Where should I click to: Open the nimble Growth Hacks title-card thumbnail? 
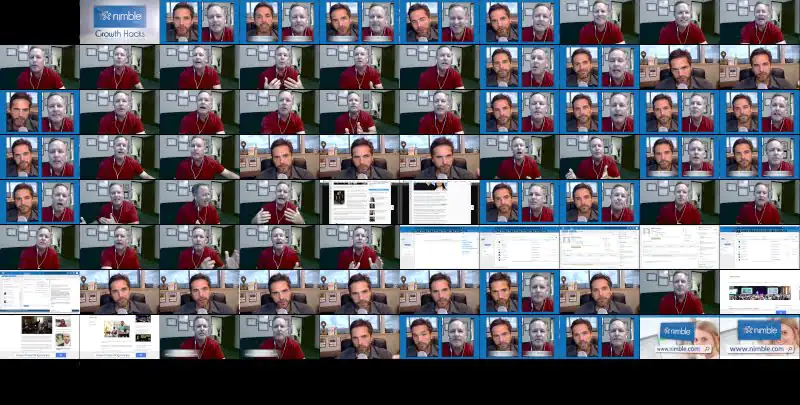[x=120, y=22]
